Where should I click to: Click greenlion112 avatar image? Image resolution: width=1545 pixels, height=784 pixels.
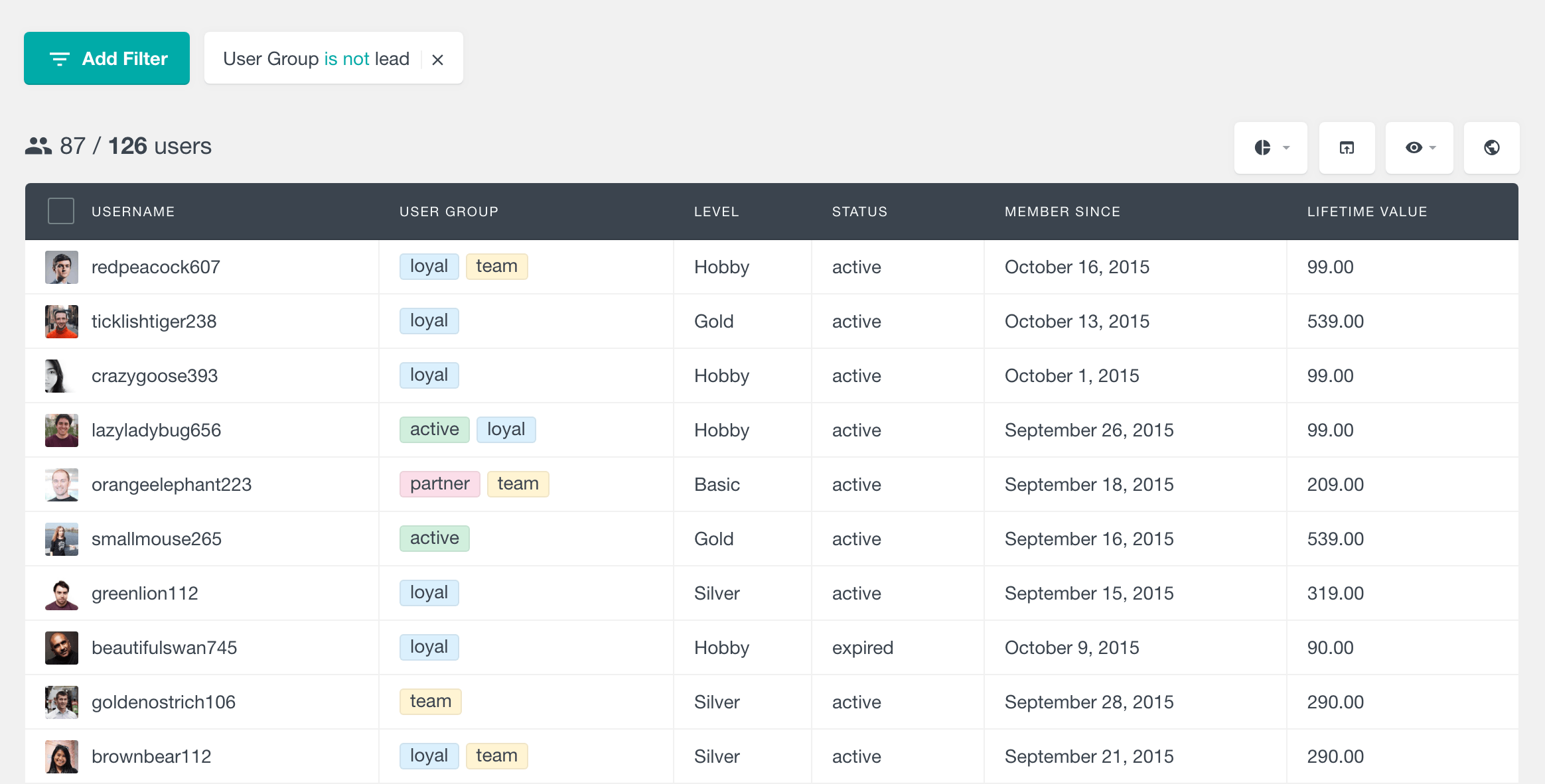[x=62, y=594]
